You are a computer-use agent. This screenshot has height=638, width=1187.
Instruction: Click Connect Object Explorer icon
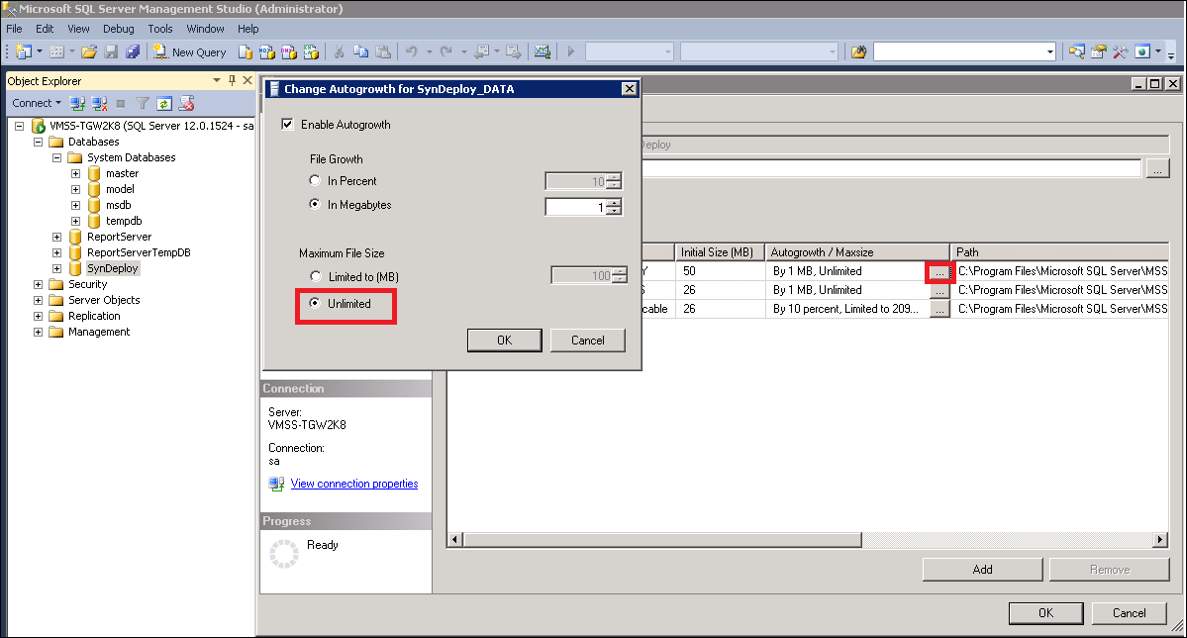click(x=77, y=103)
